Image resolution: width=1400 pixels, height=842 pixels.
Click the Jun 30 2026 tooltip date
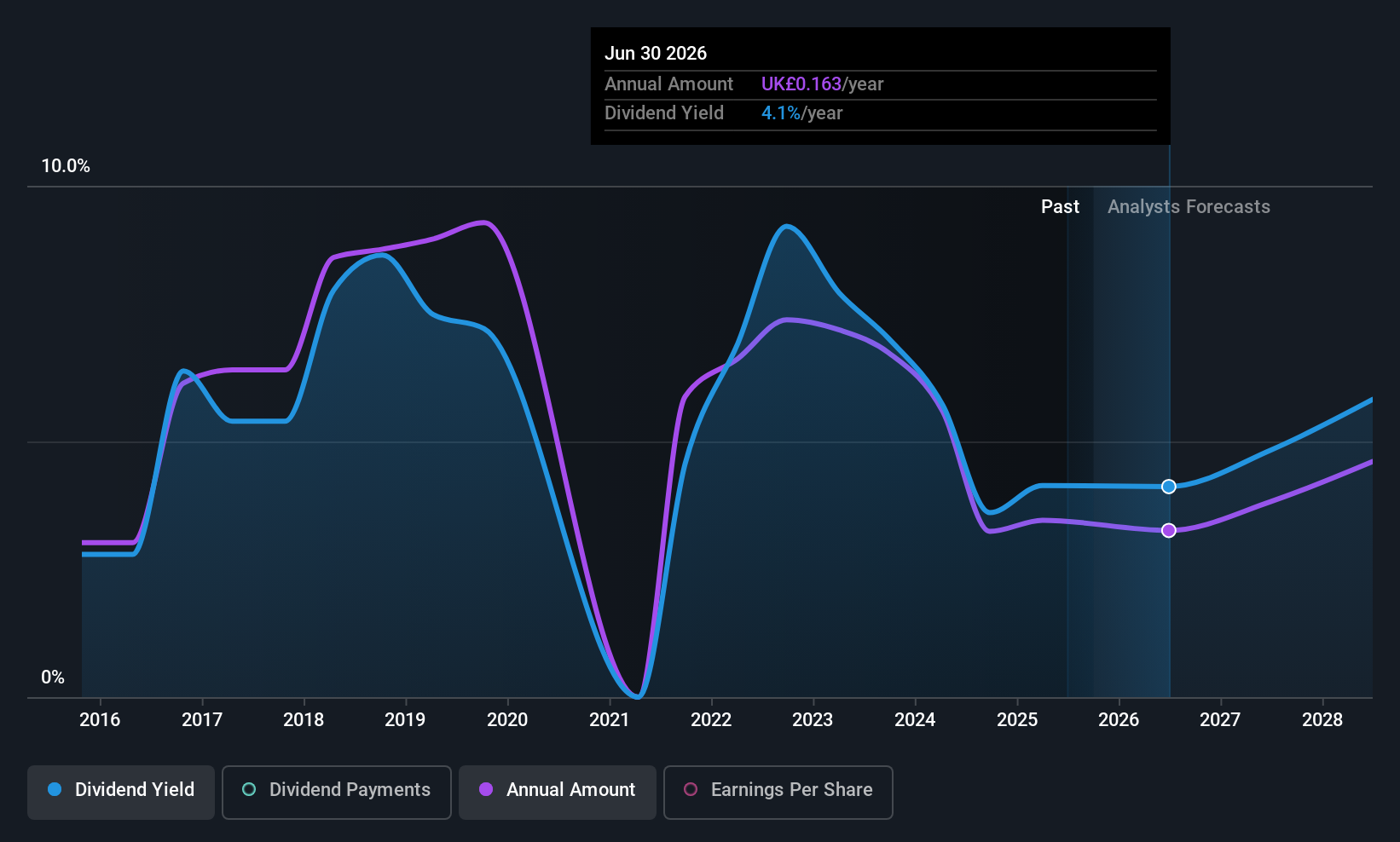pos(656,54)
